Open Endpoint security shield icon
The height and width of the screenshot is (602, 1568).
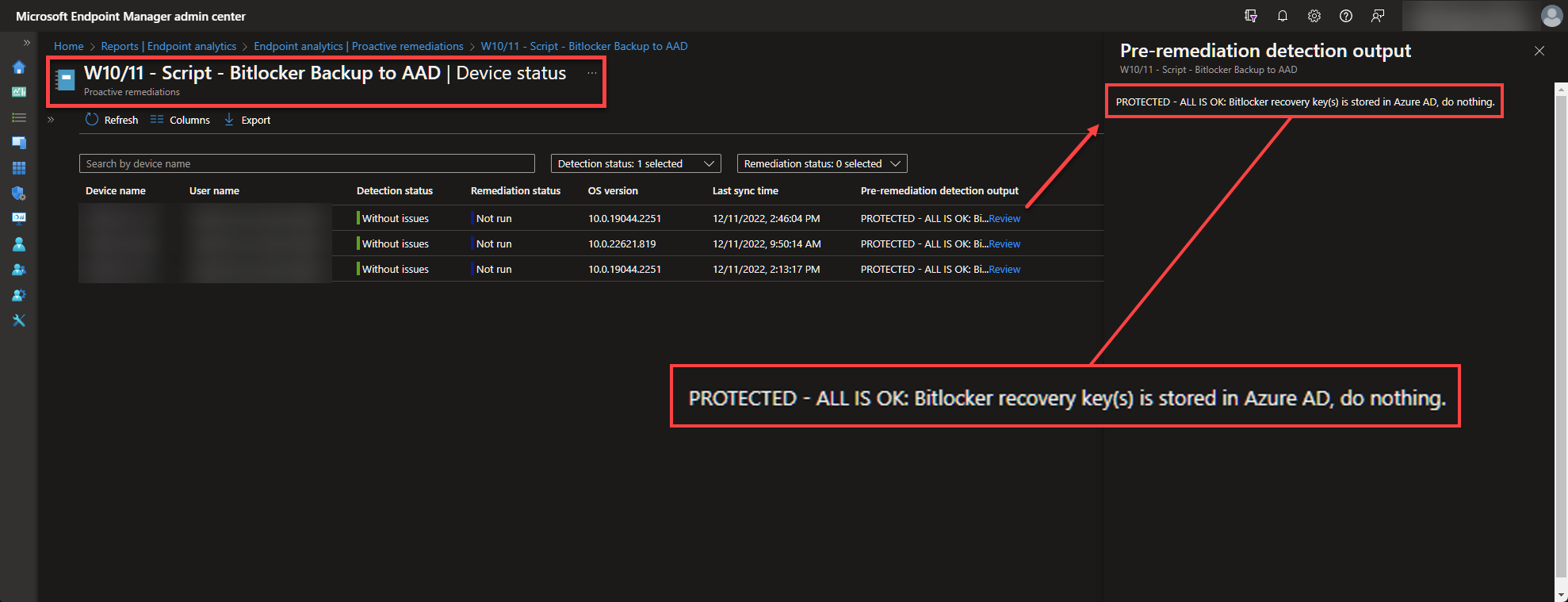19,194
